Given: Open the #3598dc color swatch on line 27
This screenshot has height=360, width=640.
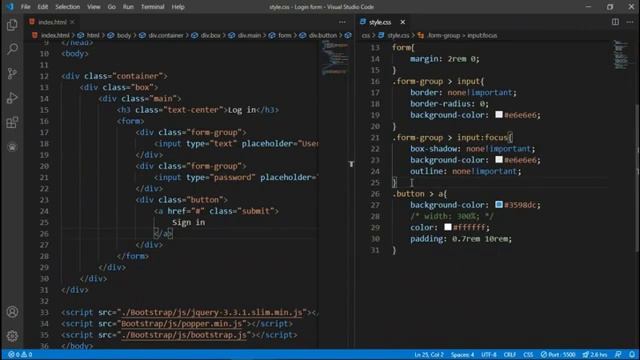Looking at the screenshot, I should pos(499,204).
